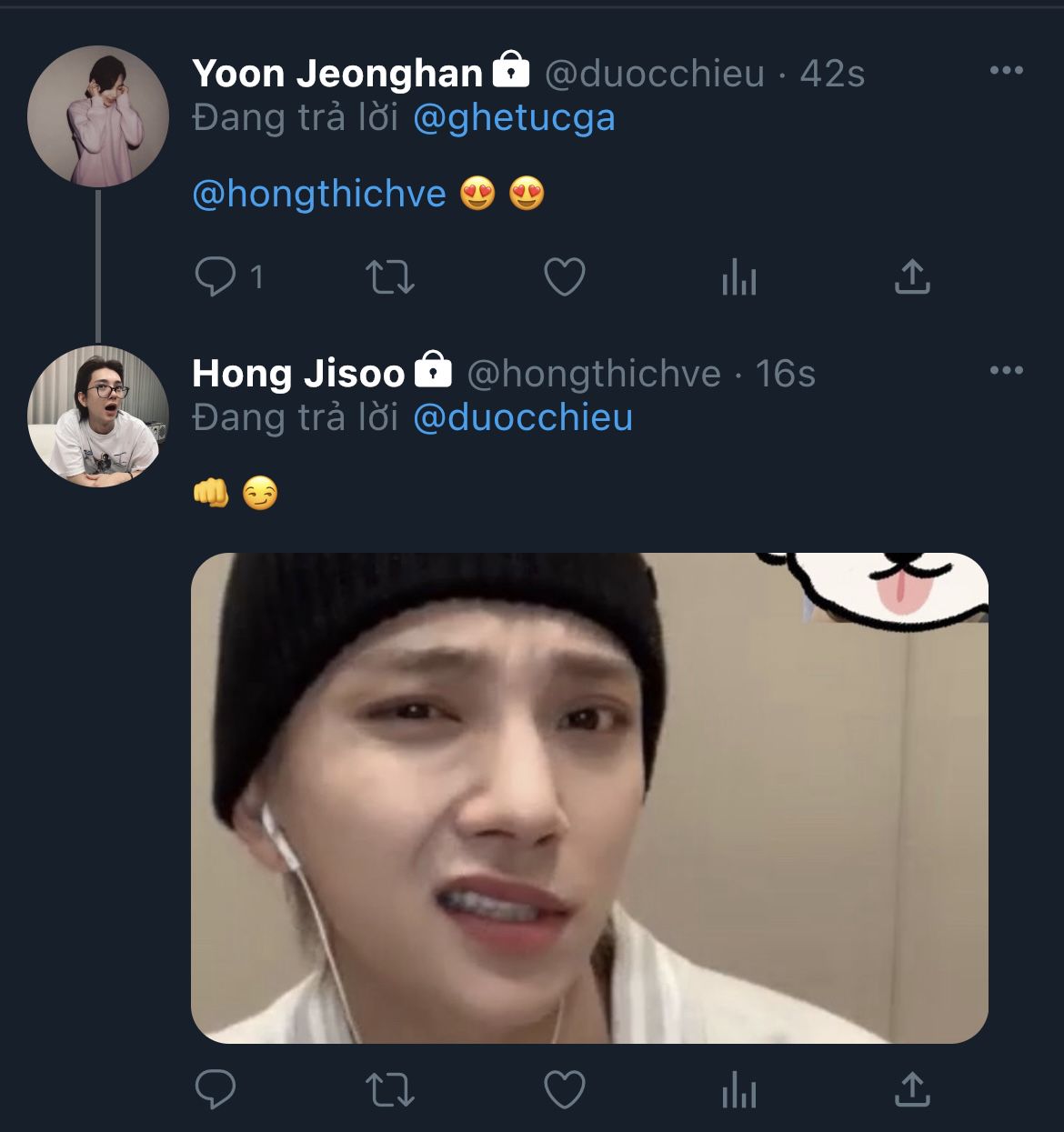This screenshot has width=1064, height=1132.
Task: Share Yoon Jeonghan's tweet
Action: tap(912, 277)
